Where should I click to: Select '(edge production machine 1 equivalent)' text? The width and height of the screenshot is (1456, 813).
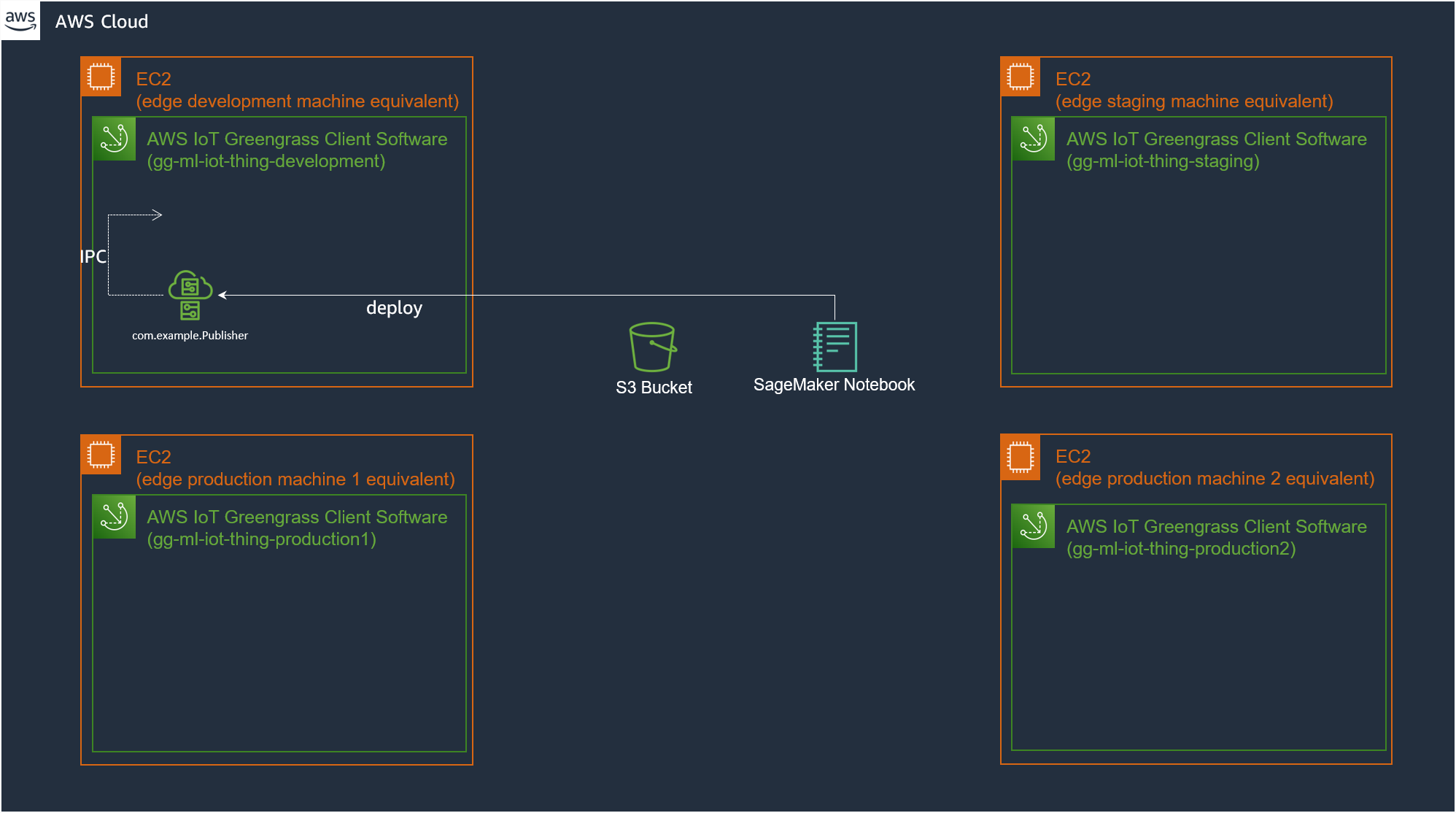pyautogui.click(x=295, y=479)
